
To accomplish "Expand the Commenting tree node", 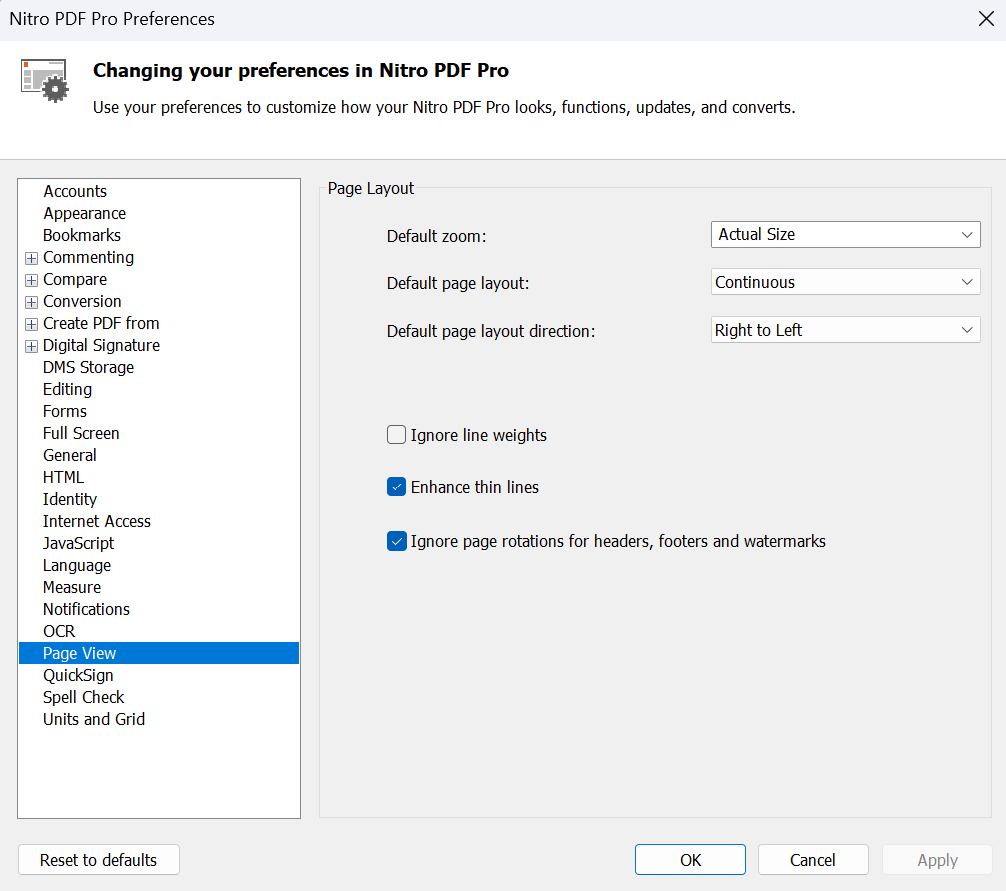I will [x=31, y=258].
